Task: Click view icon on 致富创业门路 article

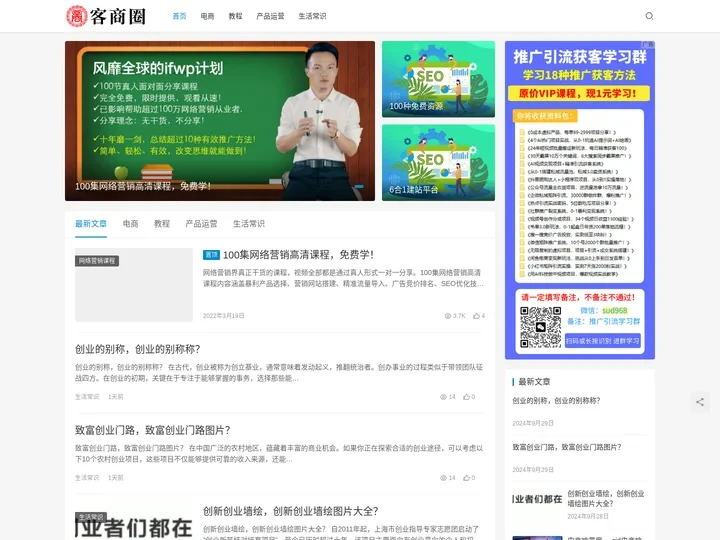Action: pos(443,478)
